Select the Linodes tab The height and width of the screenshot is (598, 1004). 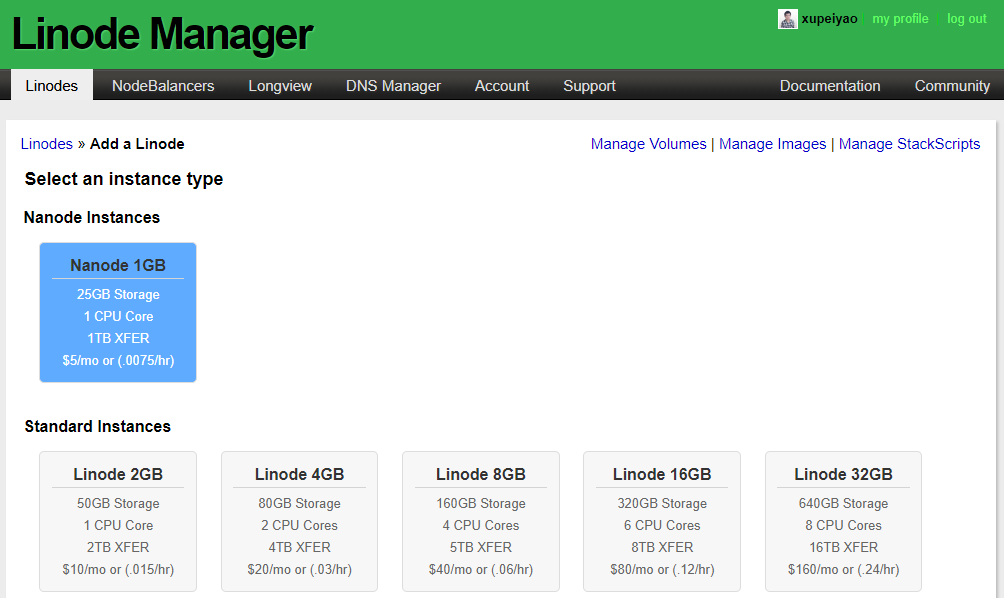pyautogui.click(x=52, y=85)
